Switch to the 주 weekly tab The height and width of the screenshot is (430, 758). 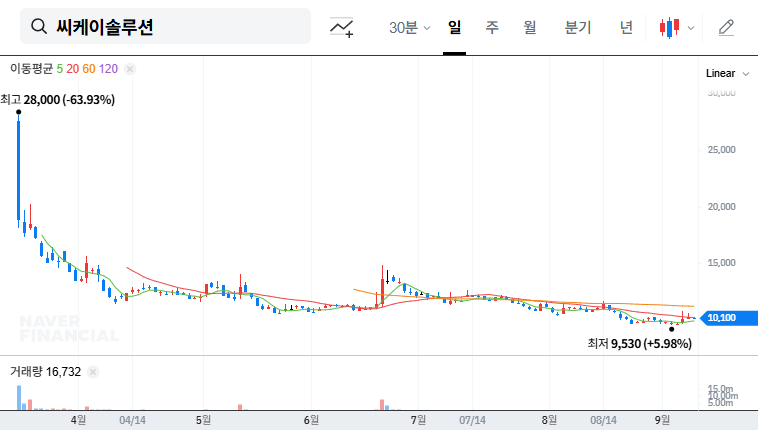pyautogui.click(x=492, y=28)
